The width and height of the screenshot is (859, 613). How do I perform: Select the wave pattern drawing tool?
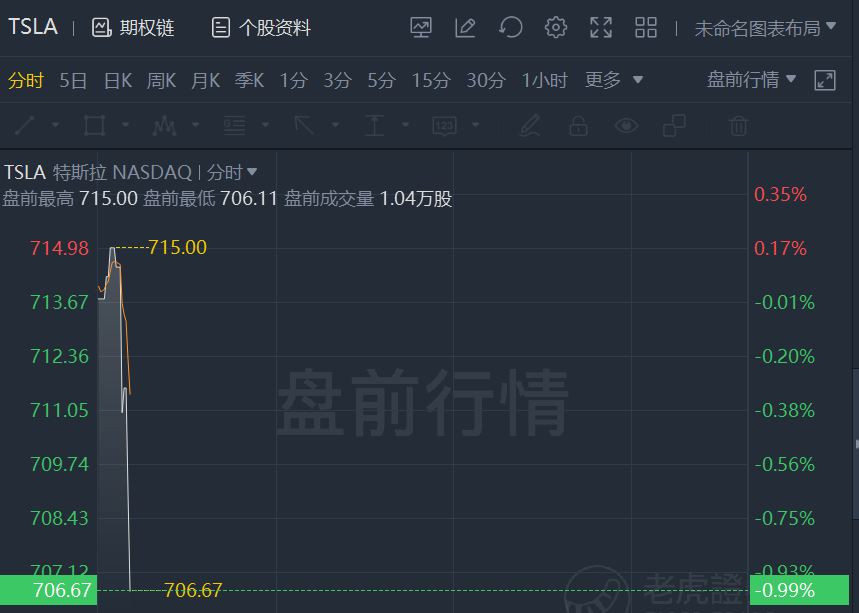click(164, 125)
